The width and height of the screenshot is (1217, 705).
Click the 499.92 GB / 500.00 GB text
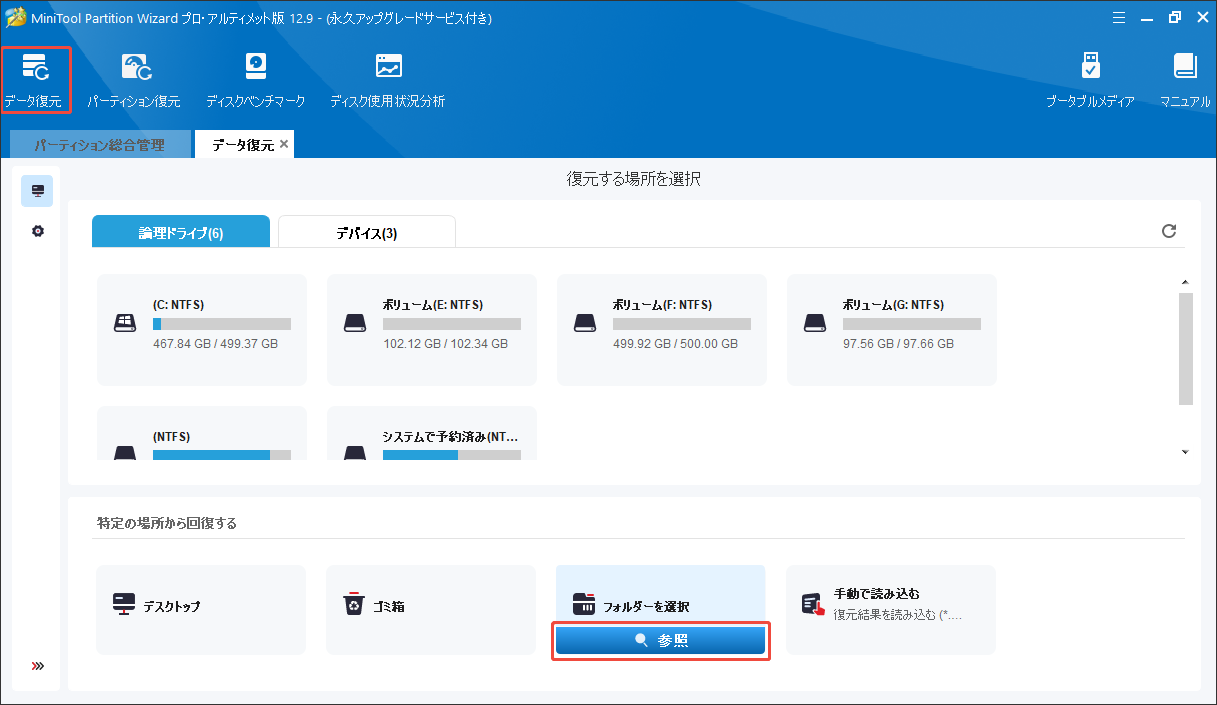(x=675, y=344)
